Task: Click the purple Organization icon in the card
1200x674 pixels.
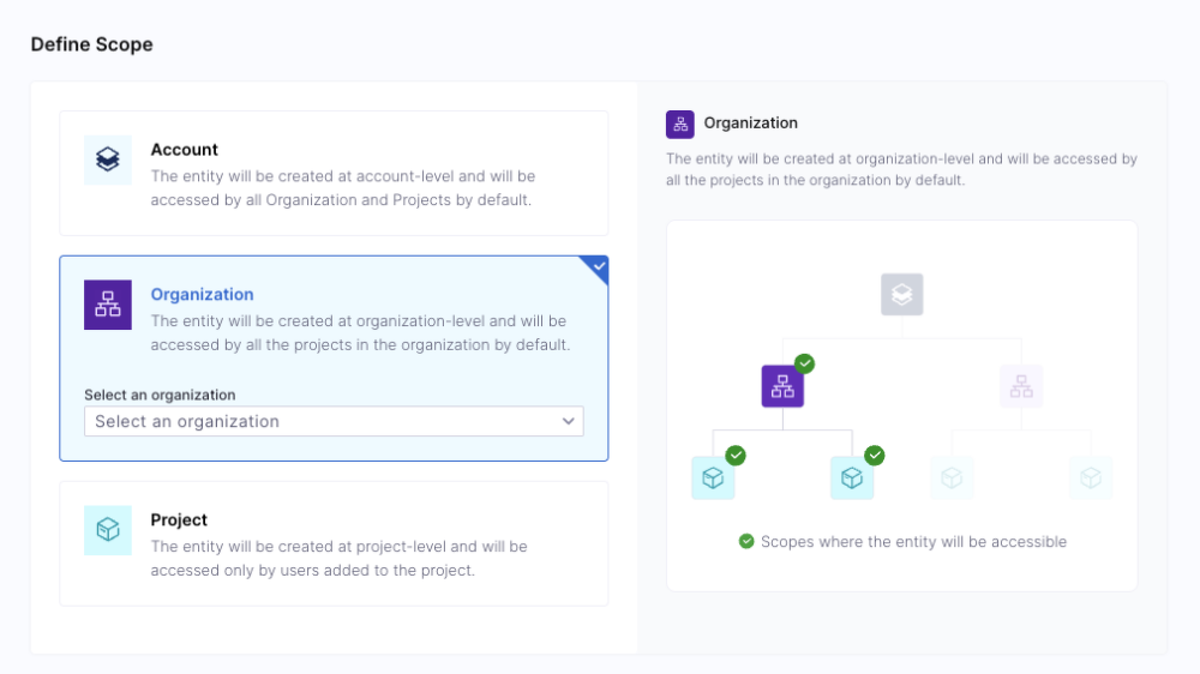Action: tap(108, 305)
